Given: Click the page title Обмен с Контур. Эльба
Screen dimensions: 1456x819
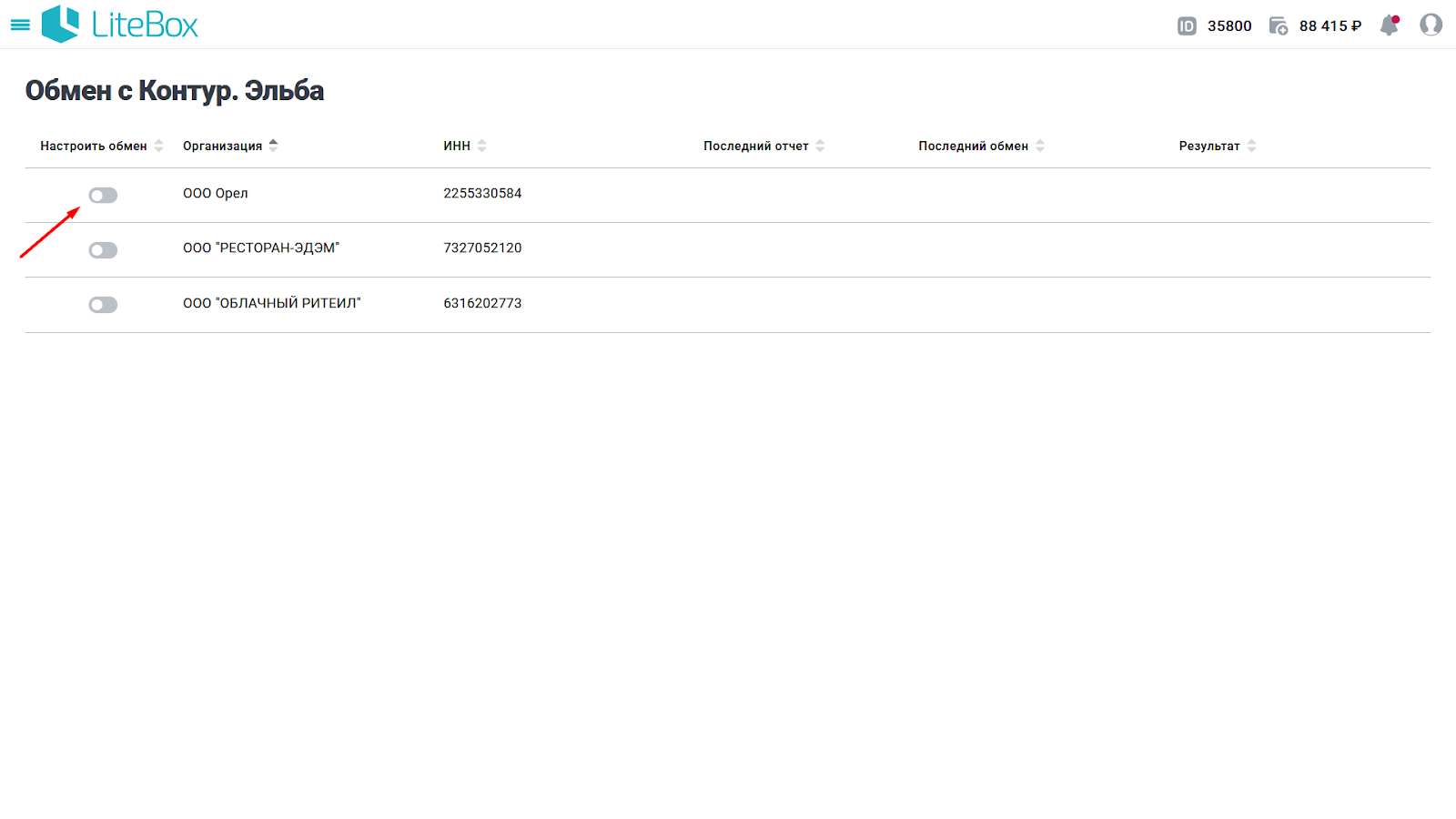Looking at the screenshot, I should 175,91.
